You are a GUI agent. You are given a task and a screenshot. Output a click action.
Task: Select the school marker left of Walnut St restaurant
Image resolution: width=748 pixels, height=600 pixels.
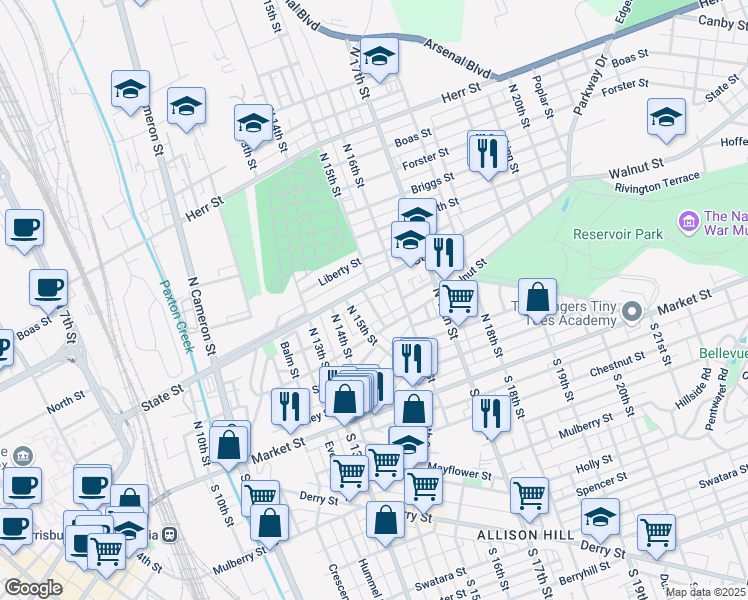(410, 243)
